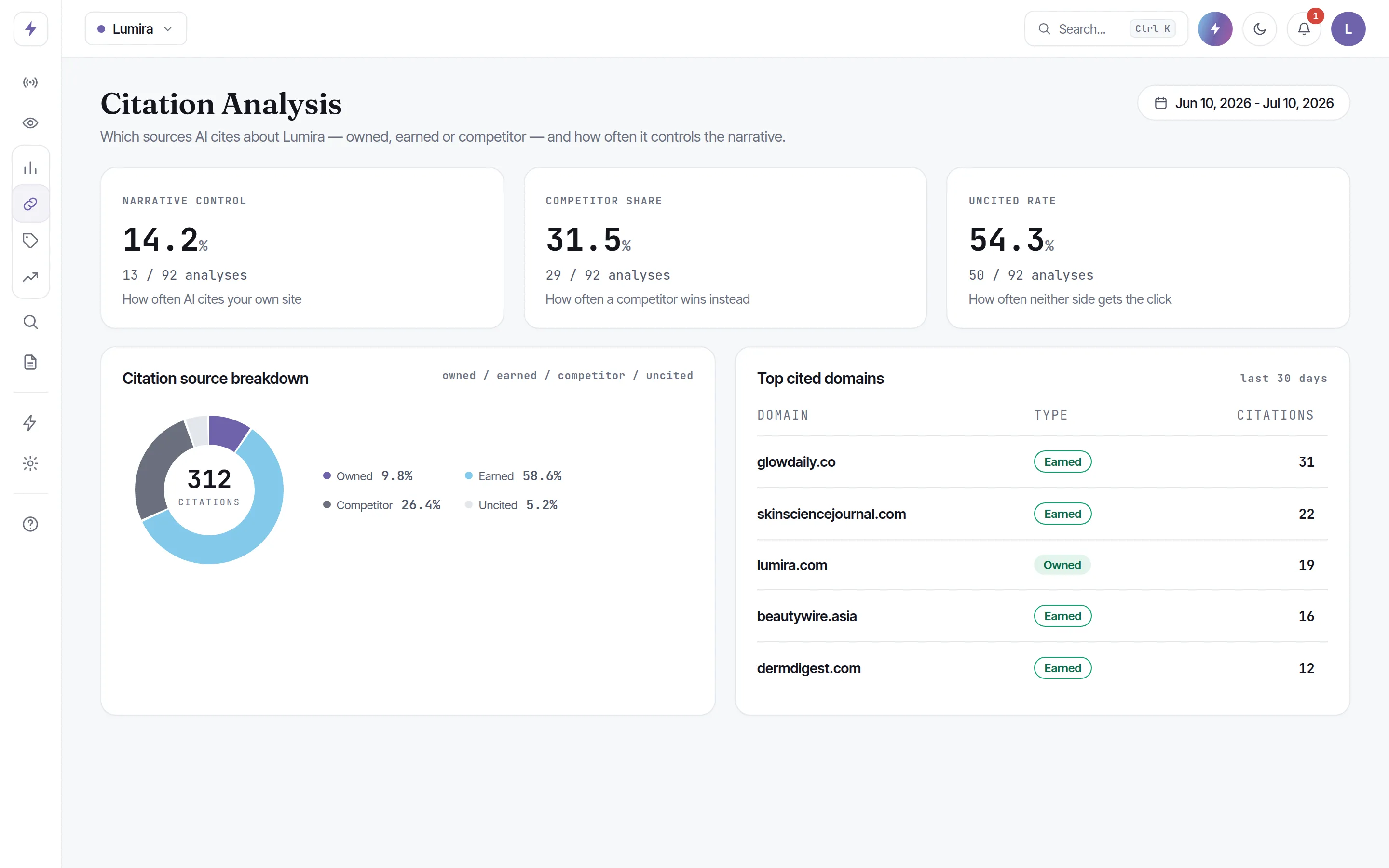
Task: Click the Competitor Share card
Action: [725, 248]
